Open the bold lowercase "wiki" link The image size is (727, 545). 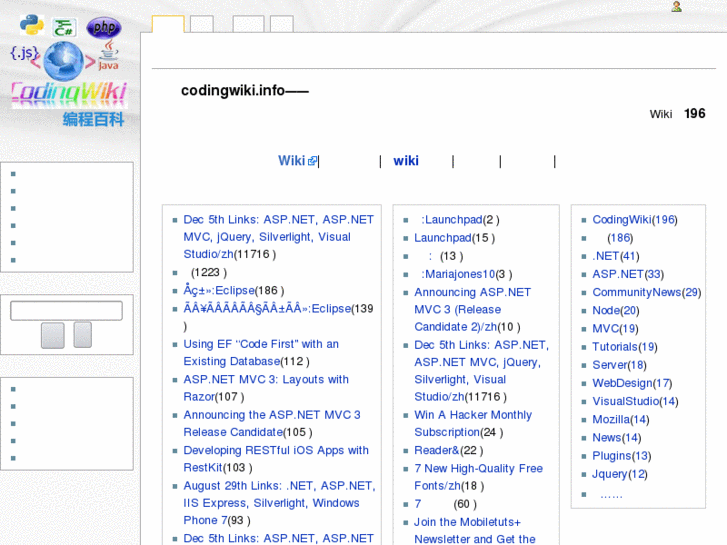405,161
